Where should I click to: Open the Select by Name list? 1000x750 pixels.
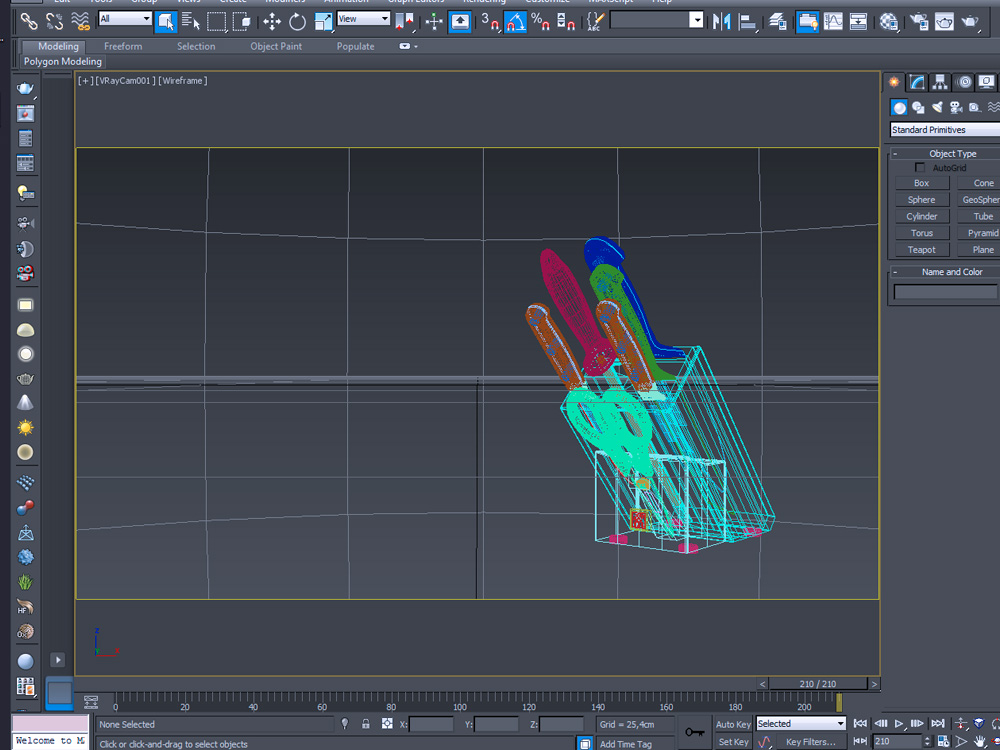[x=191, y=22]
